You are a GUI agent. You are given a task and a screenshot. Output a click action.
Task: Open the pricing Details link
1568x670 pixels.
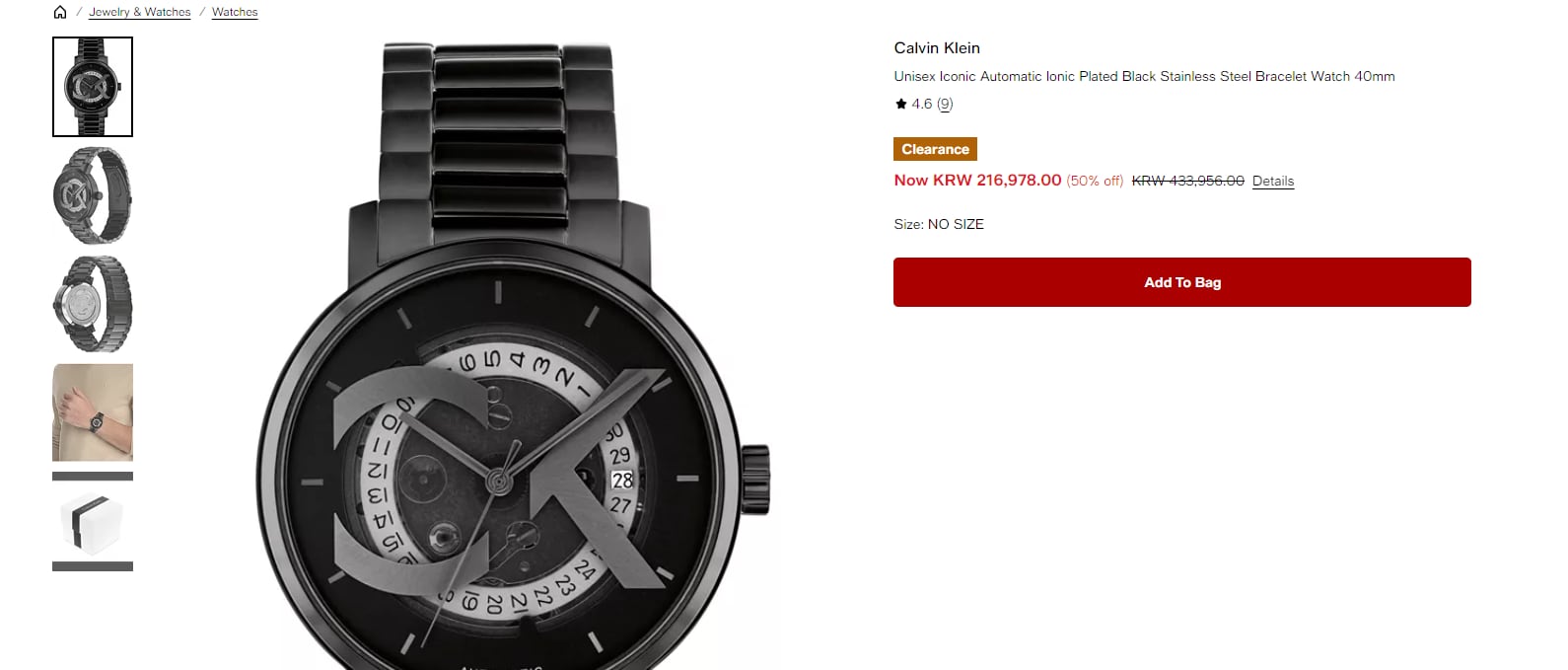coord(1272,181)
